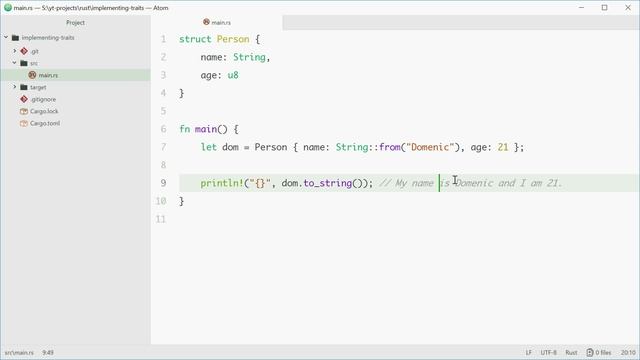The image size is (640, 360).
Task: Click the Atom logo in title bar
Action: [x=7, y=7]
